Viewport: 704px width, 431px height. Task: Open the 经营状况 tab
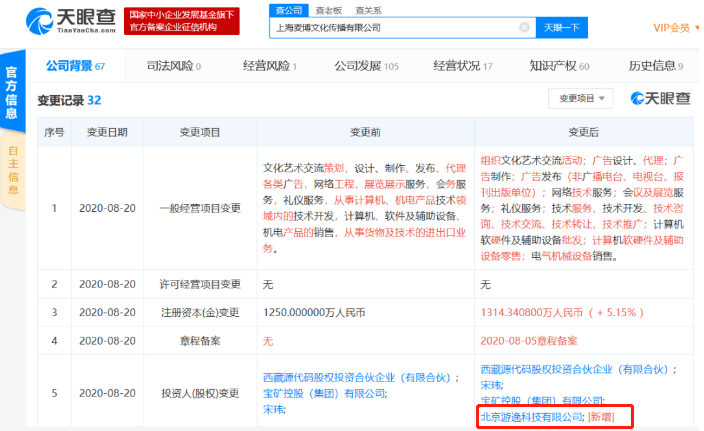coord(463,66)
